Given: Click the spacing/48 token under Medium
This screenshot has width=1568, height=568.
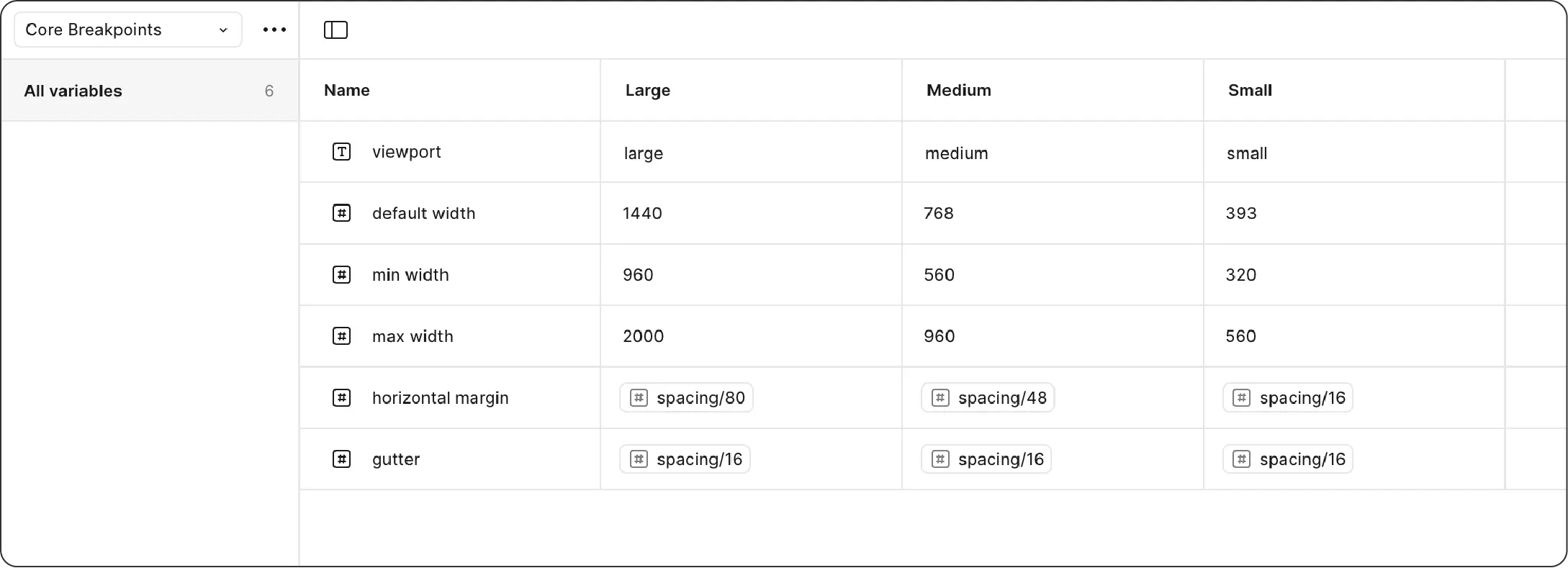Looking at the screenshot, I should (987, 397).
